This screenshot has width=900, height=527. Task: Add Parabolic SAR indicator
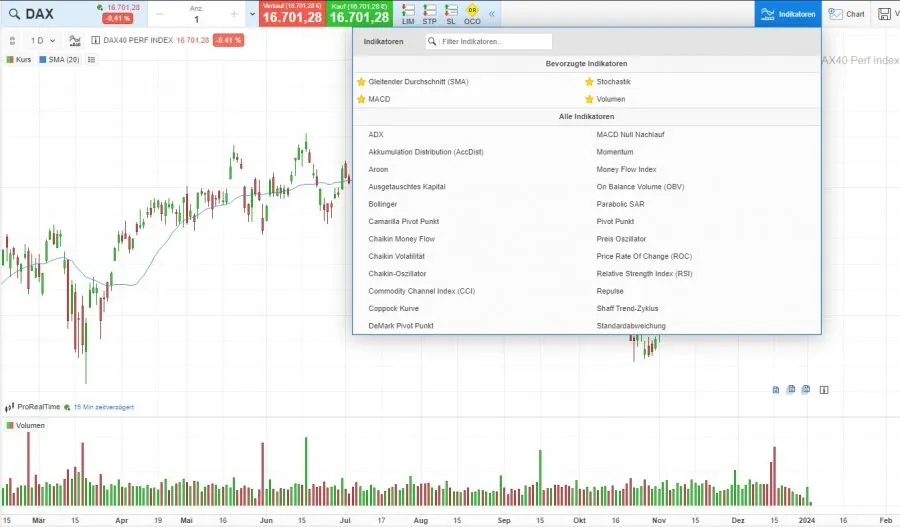tap(620, 204)
